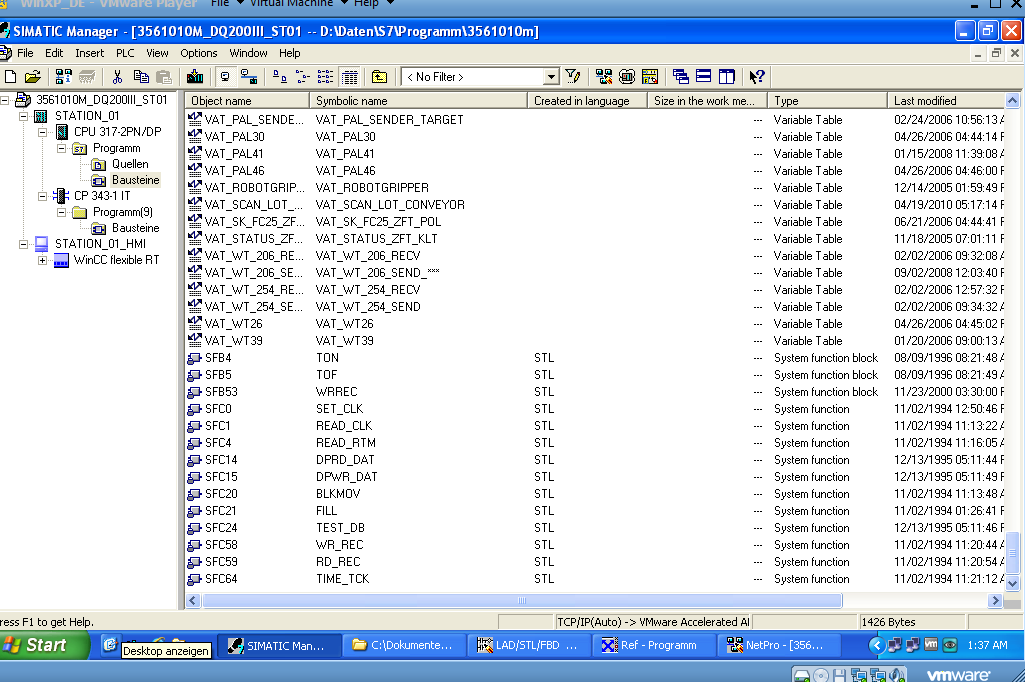The width and height of the screenshot is (1025, 682).
Task: Click the Open project folder icon
Action: click(x=33, y=77)
